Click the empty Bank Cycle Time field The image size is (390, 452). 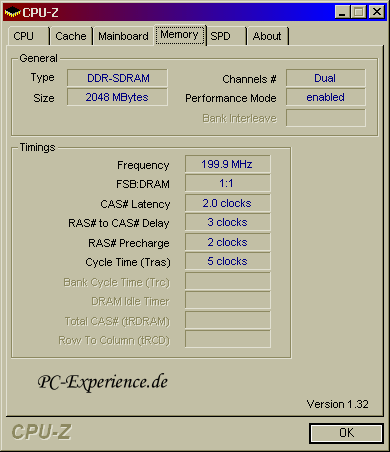click(x=228, y=281)
